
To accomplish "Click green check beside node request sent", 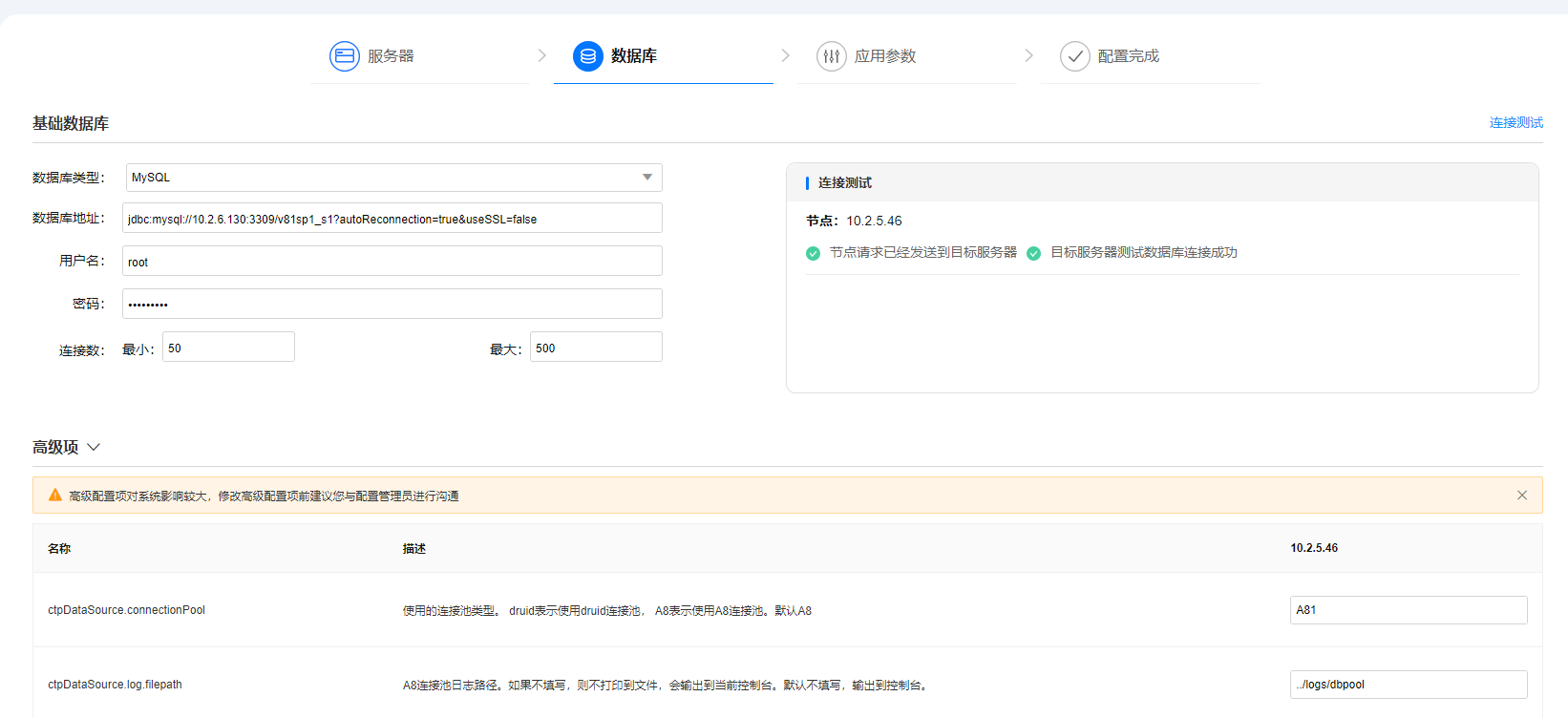I will pos(813,253).
